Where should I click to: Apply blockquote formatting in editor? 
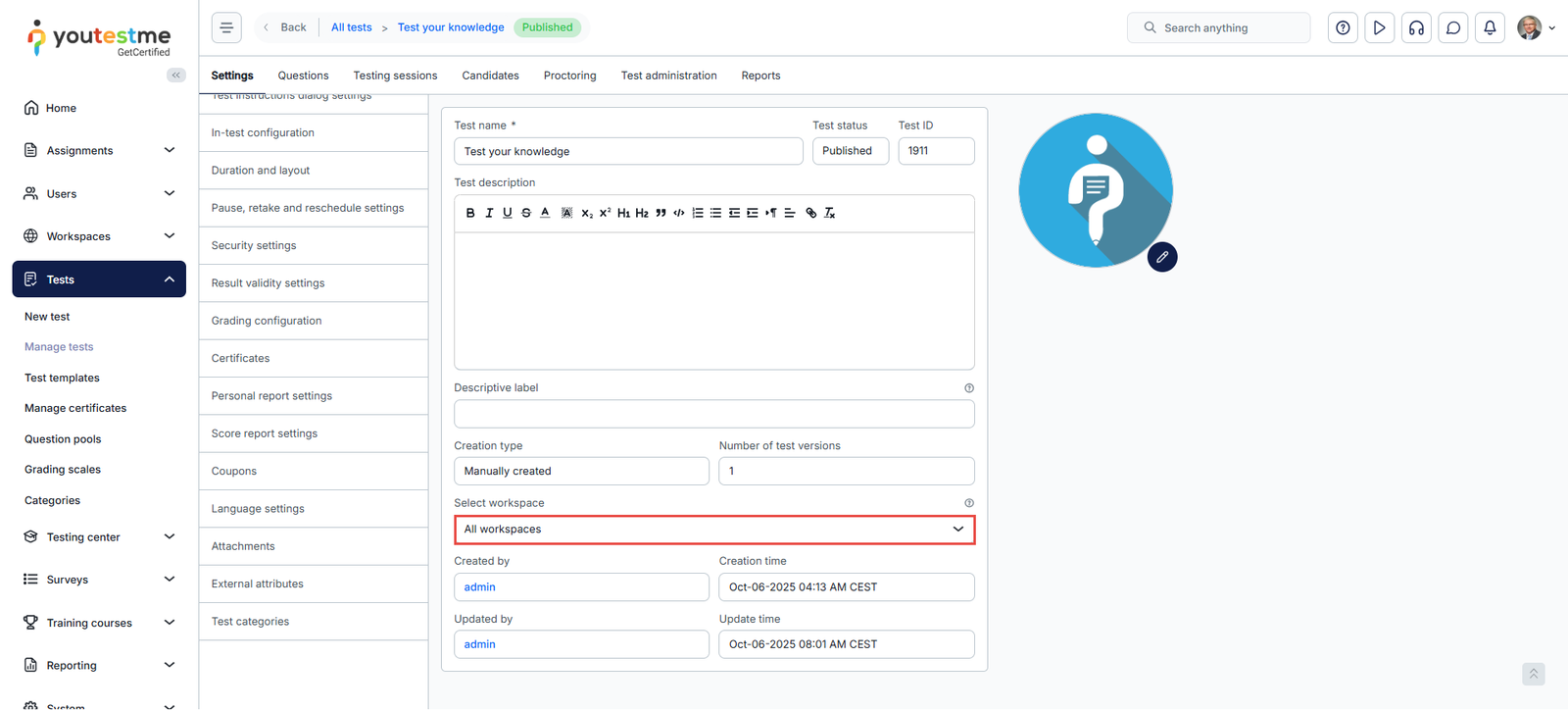coord(661,213)
